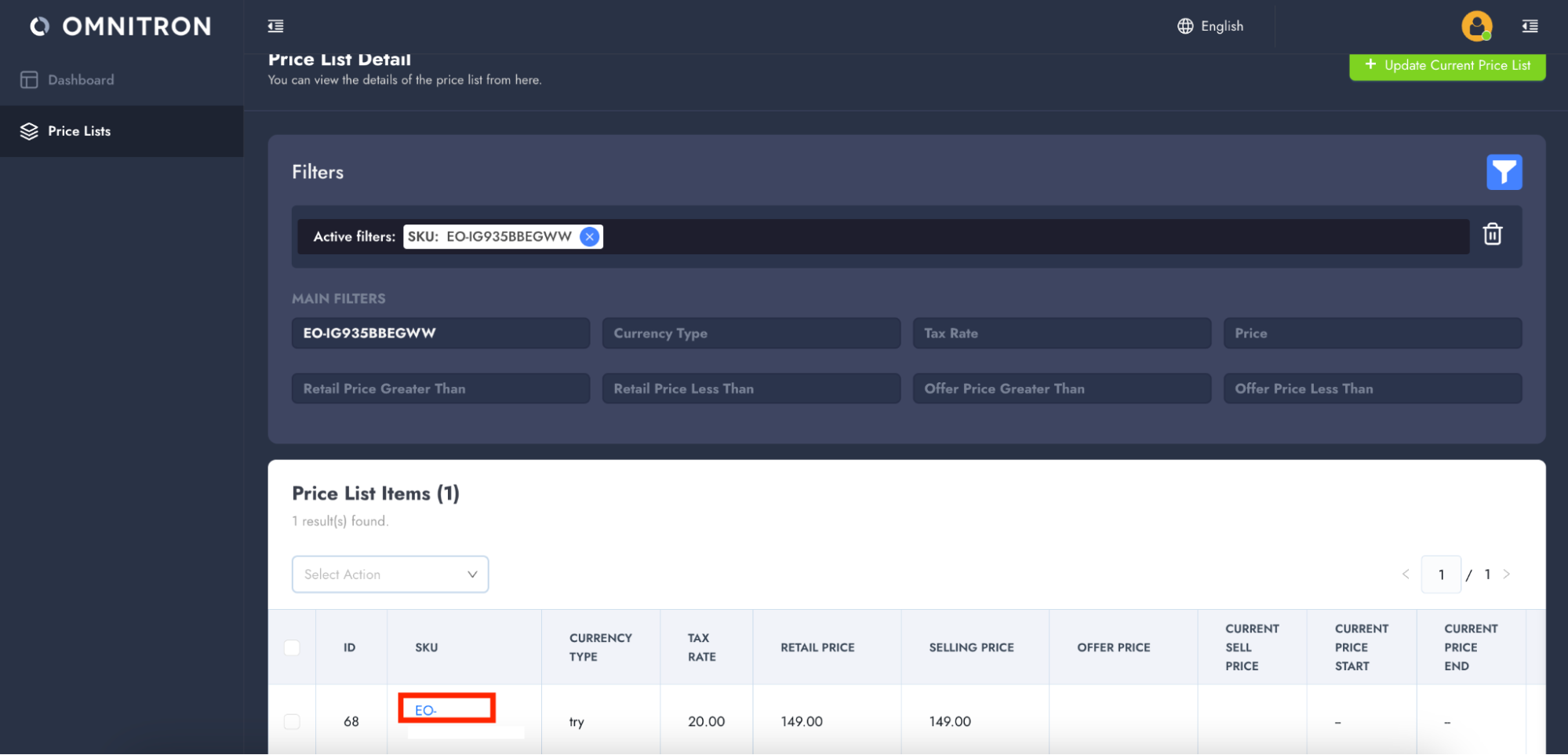This screenshot has width=1568, height=755.
Task: Open Dashboard from the sidebar
Action: [x=80, y=80]
